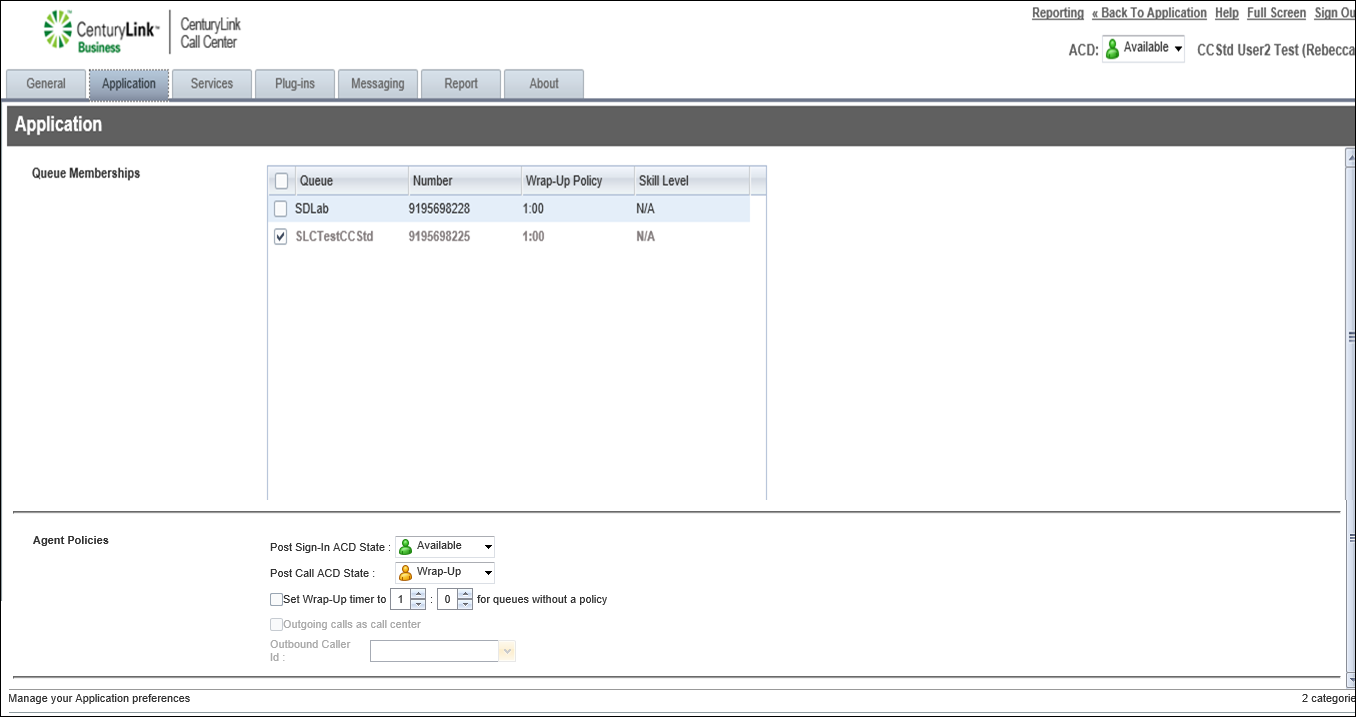Click the Queue Memberships label
1356x717 pixels.
click(x=86, y=173)
